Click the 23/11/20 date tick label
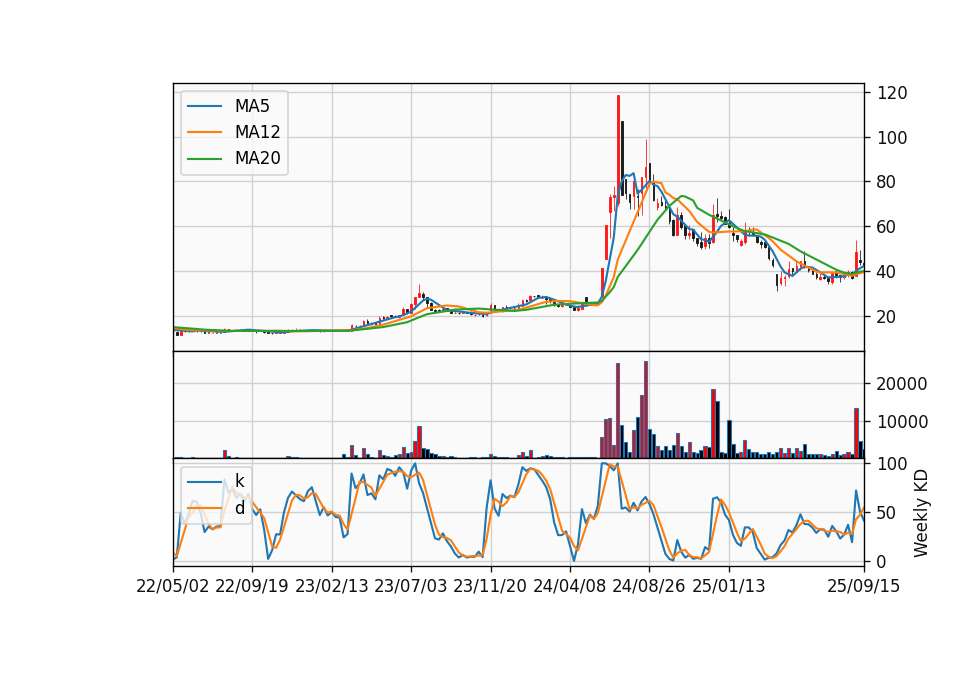The width and height of the screenshot is (960, 690). (490, 586)
